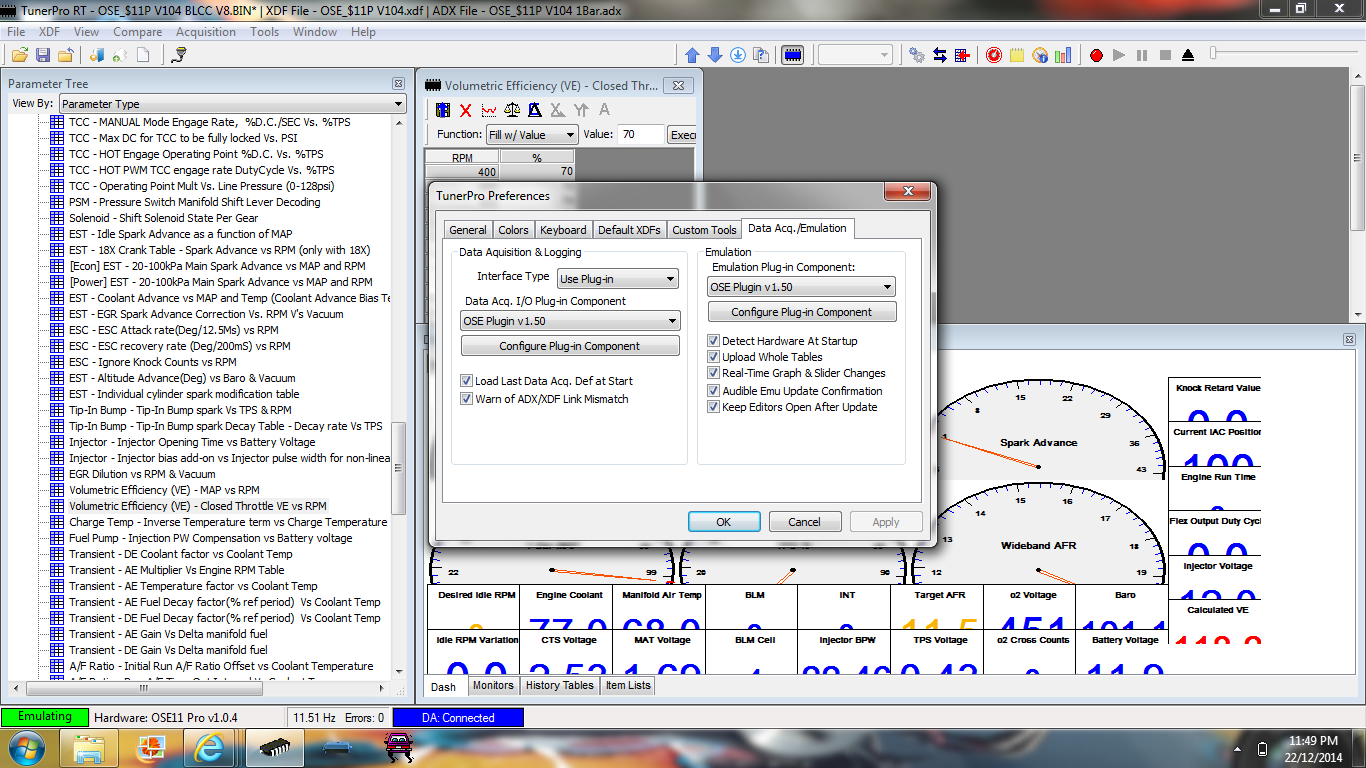Switch to the General preferences tab
The height and width of the screenshot is (768, 1366).
coord(467,230)
